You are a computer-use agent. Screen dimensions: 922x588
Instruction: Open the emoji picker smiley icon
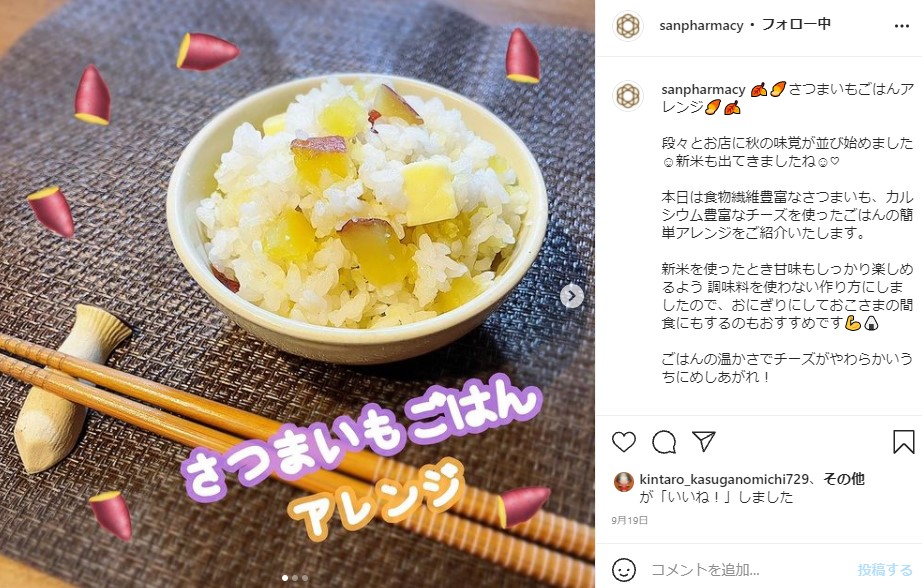pyautogui.click(x=624, y=569)
